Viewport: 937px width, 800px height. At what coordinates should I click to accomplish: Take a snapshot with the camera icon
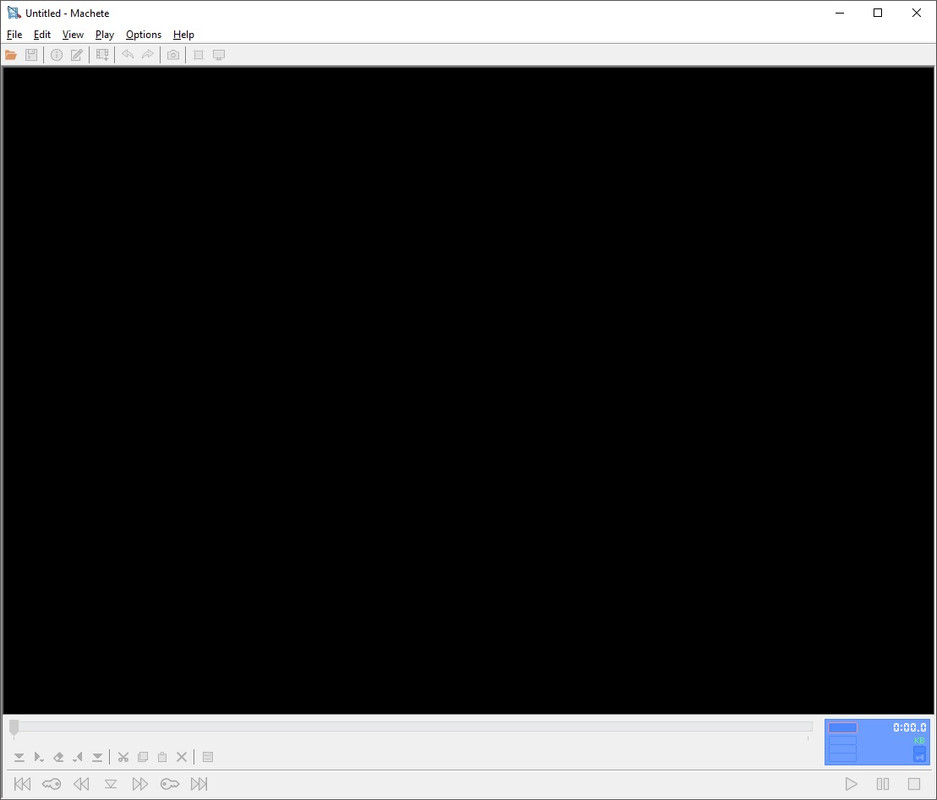173,55
